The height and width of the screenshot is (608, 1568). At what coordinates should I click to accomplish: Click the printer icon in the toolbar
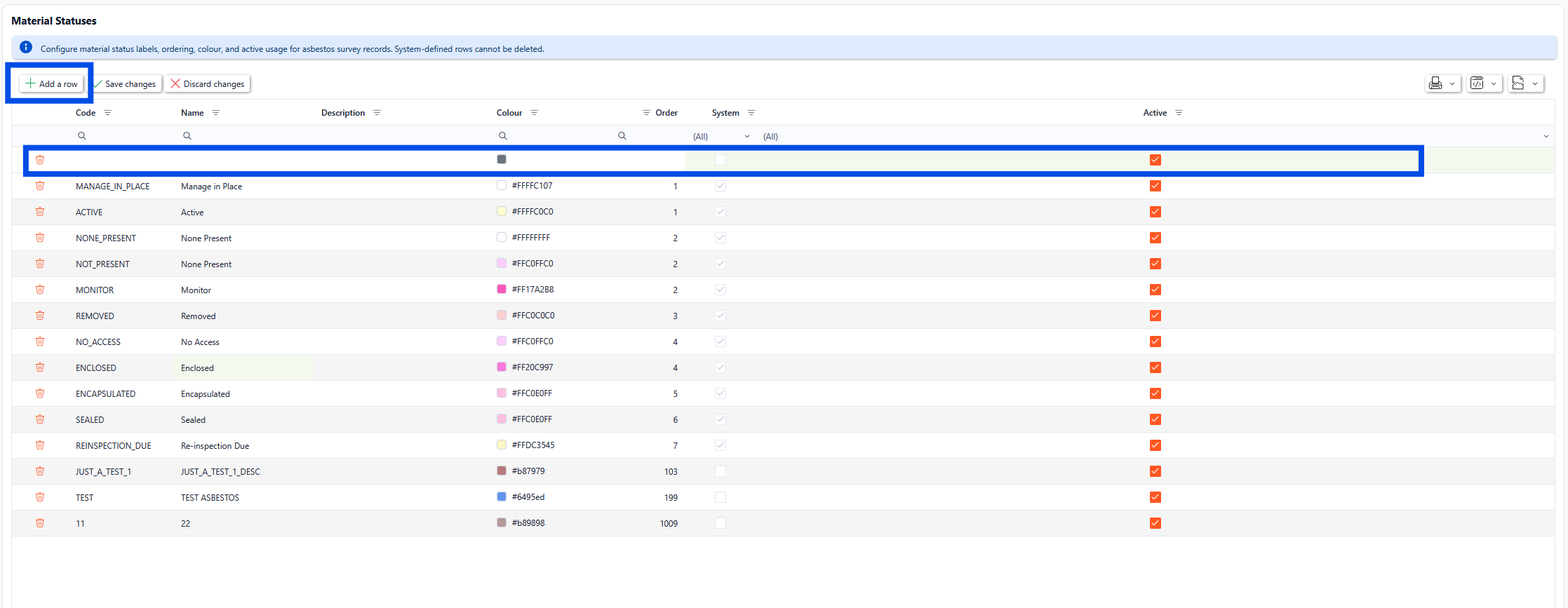[1435, 83]
